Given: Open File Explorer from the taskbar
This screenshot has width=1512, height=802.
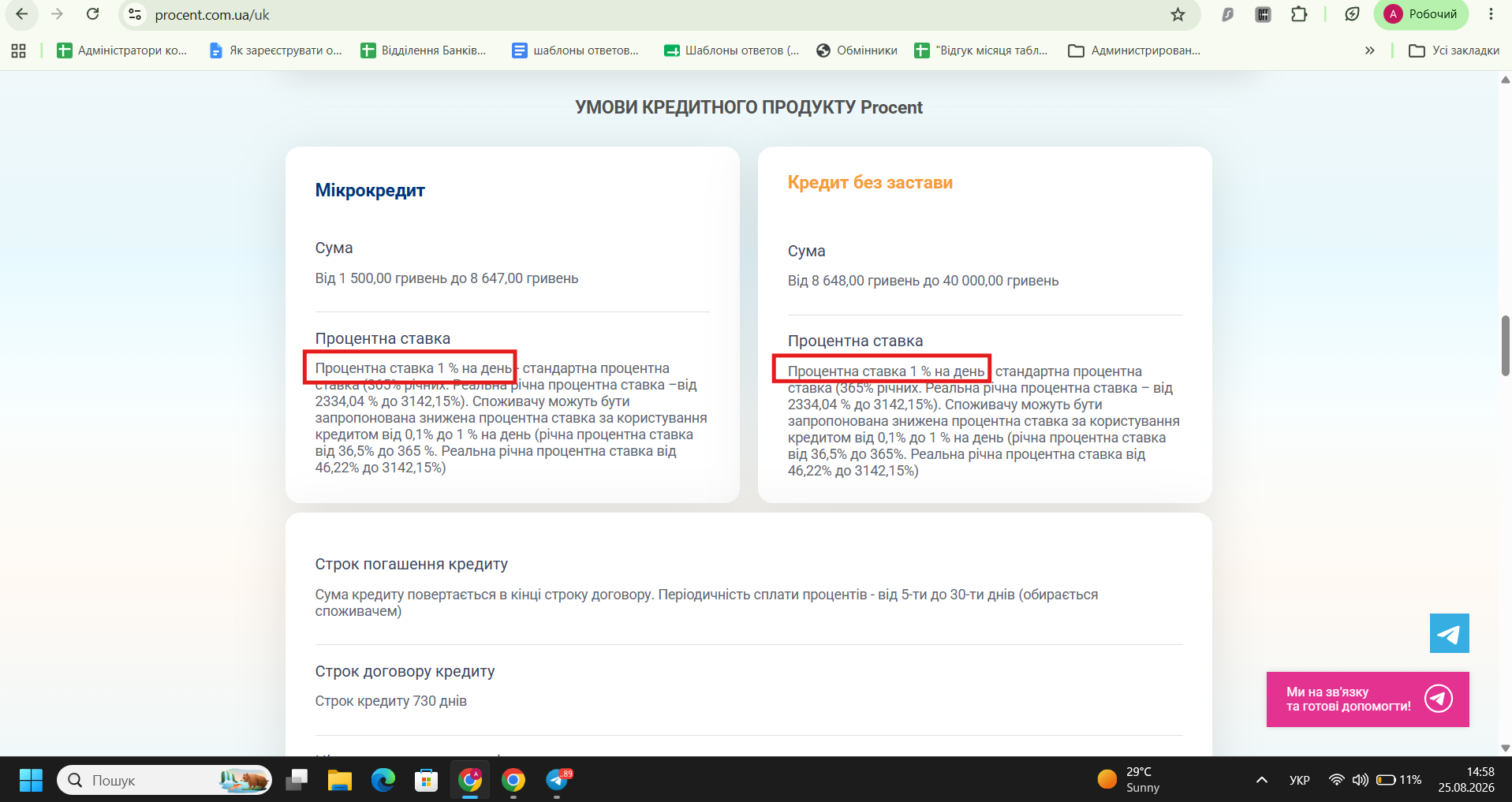Looking at the screenshot, I should pos(340,780).
